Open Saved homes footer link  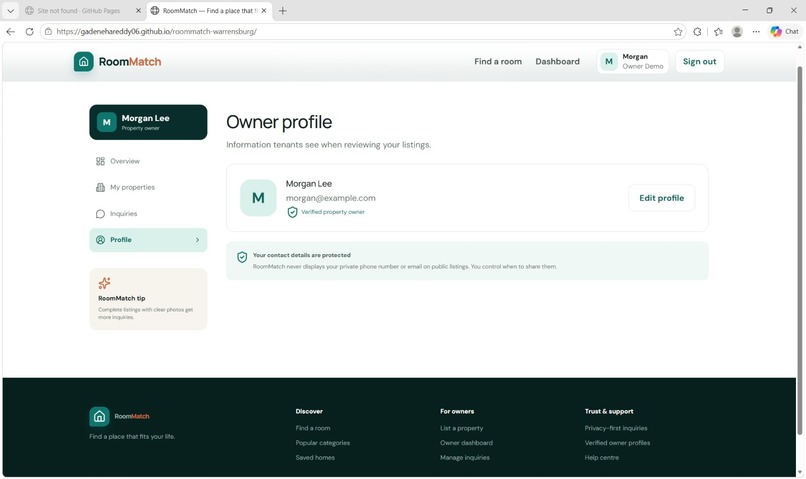coord(315,458)
